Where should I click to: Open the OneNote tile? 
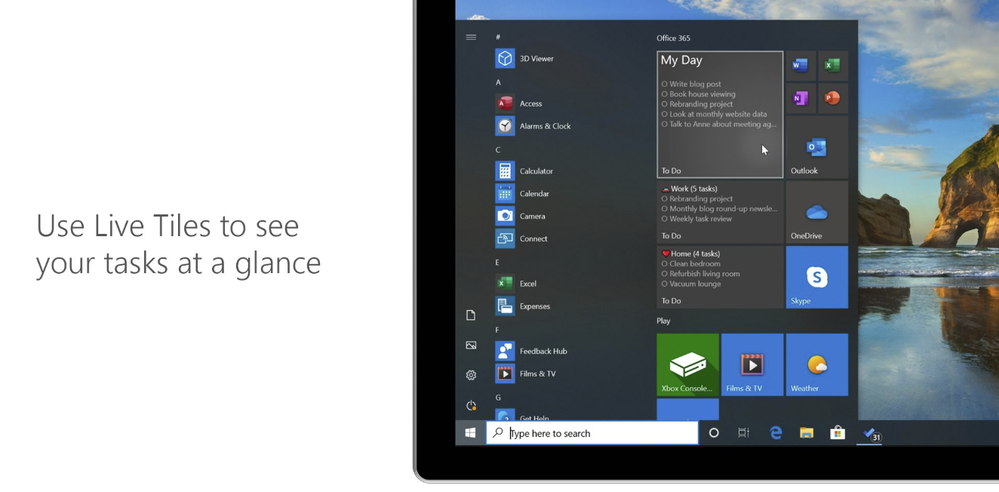800,98
